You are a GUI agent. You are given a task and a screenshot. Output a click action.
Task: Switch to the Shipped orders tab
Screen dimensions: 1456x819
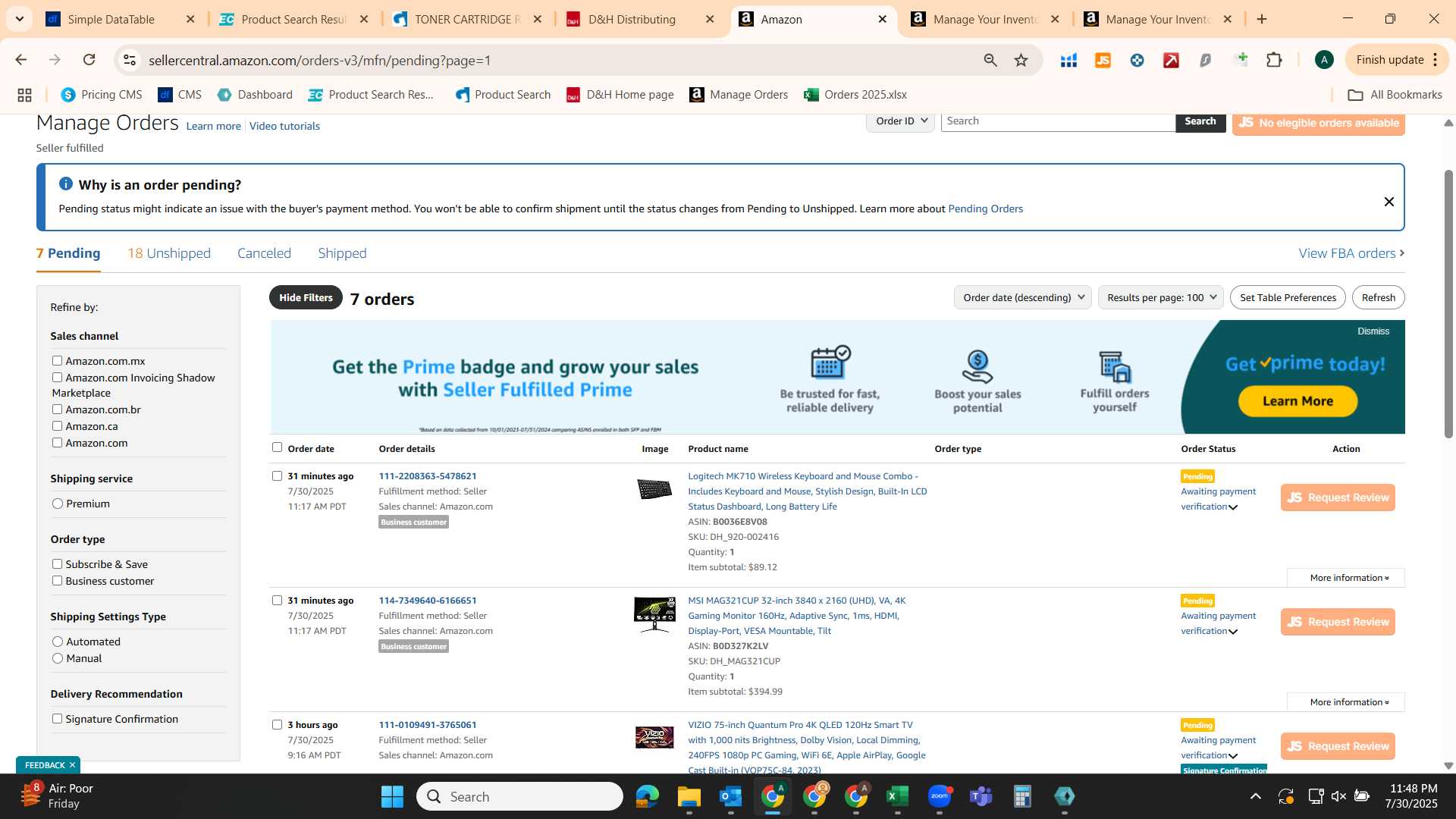(342, 253)
